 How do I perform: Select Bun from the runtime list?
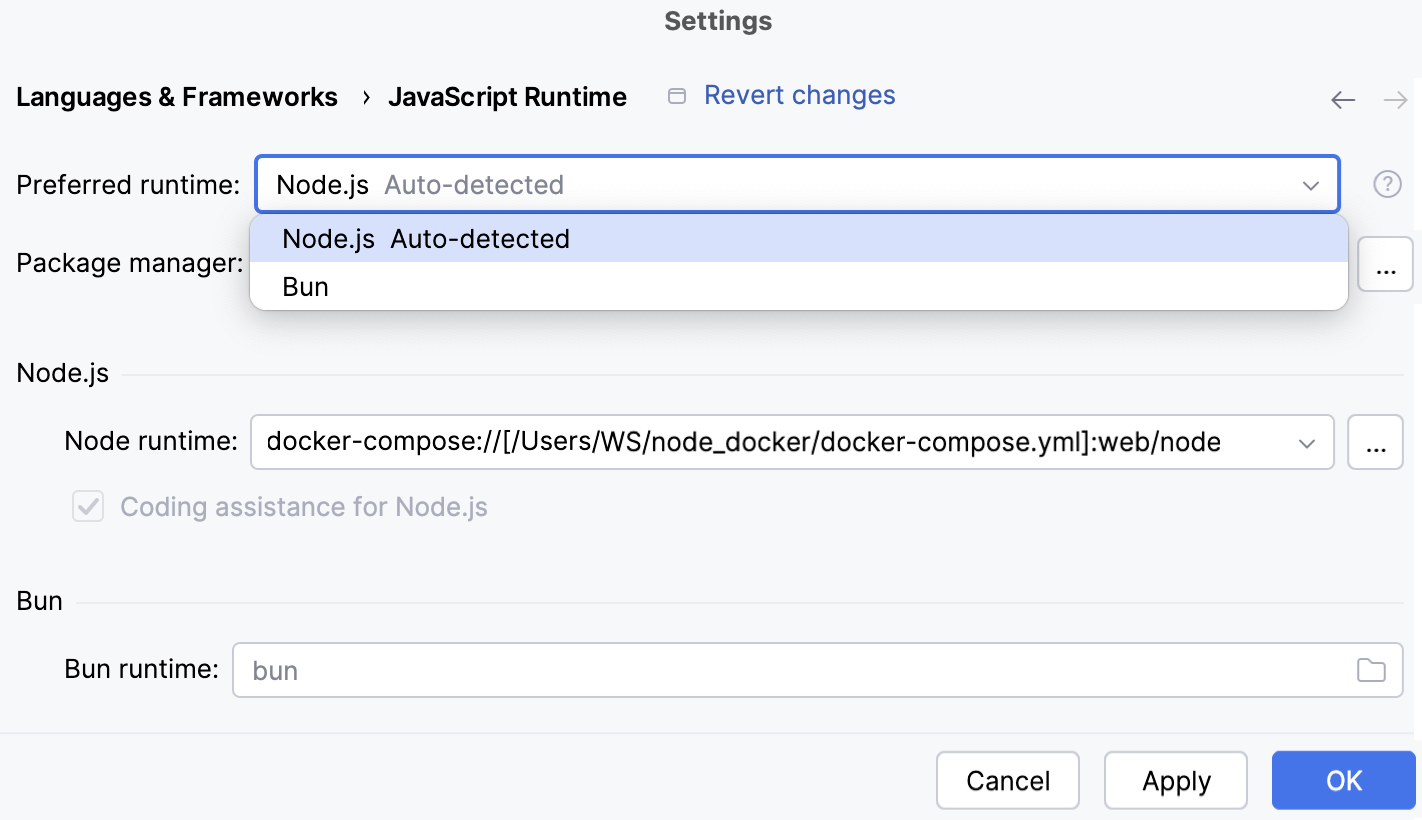click(304, 287)
